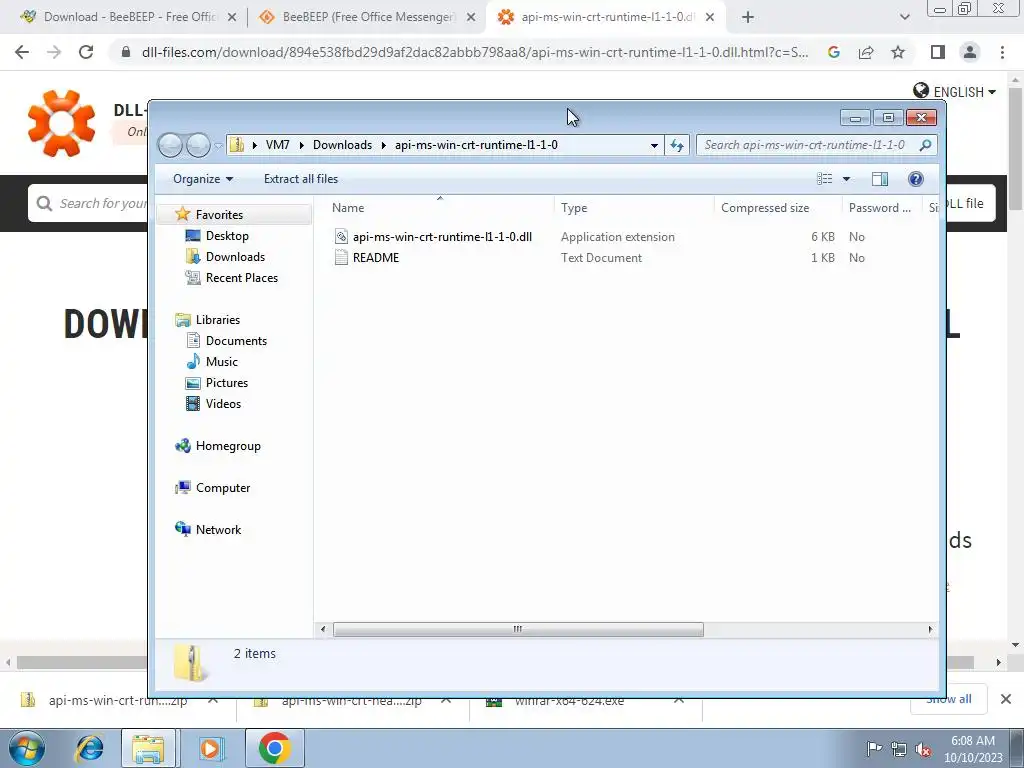
Task: Select the api-ms-win-crt-runtime-l1-1-0.dll file icon
Action: point(341,236)
